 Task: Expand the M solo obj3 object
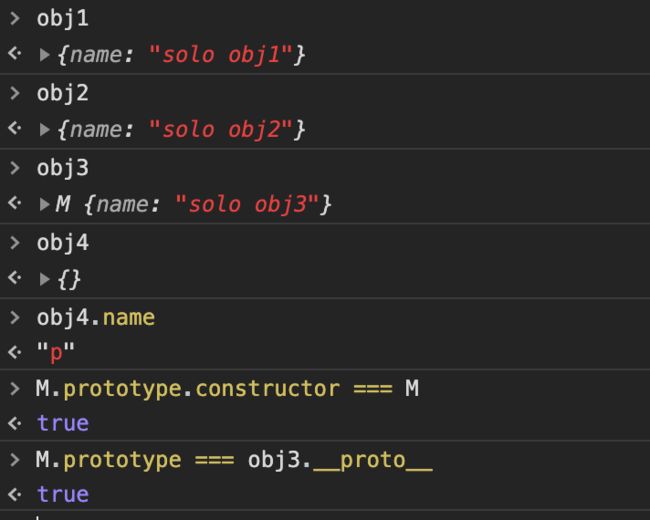click(x=44, y=204)
